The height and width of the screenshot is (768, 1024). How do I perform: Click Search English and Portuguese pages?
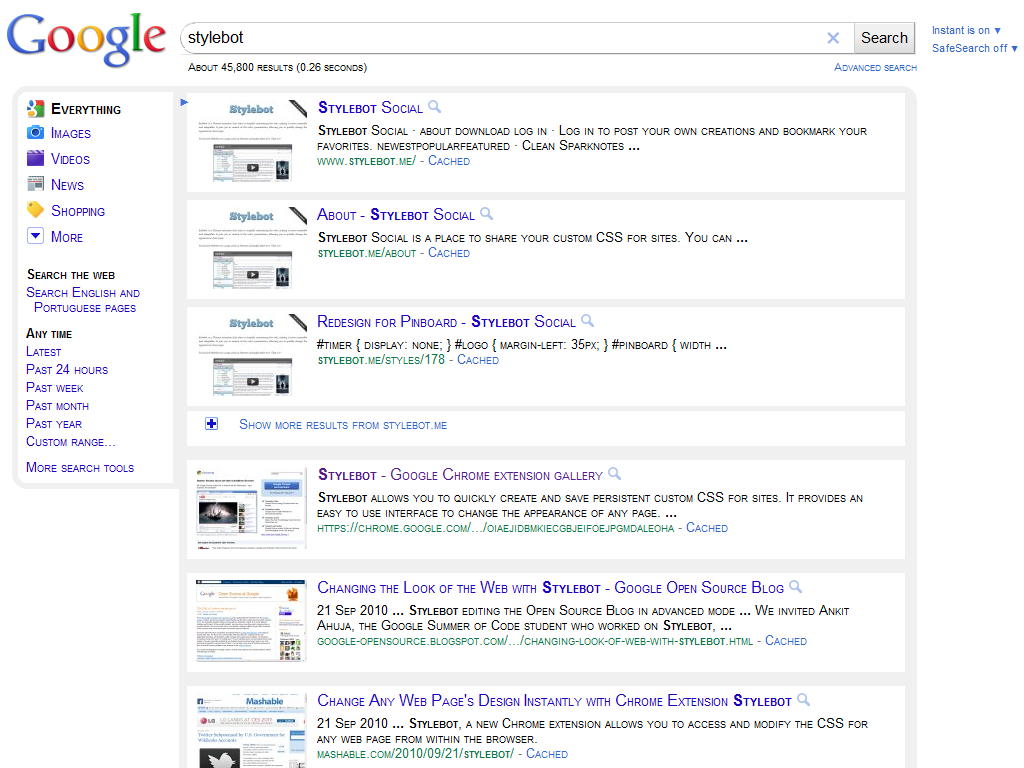point(83,300)
